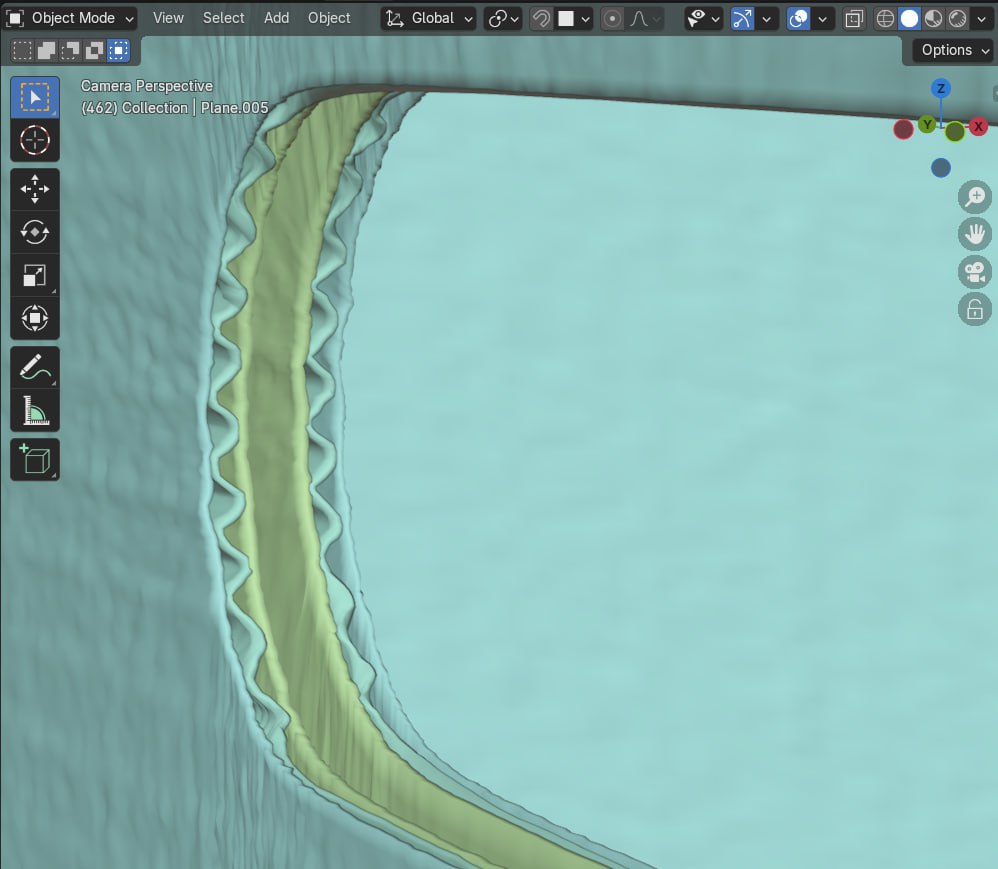
Task: Click the Add Cube tool
Action: pos(35,460)
